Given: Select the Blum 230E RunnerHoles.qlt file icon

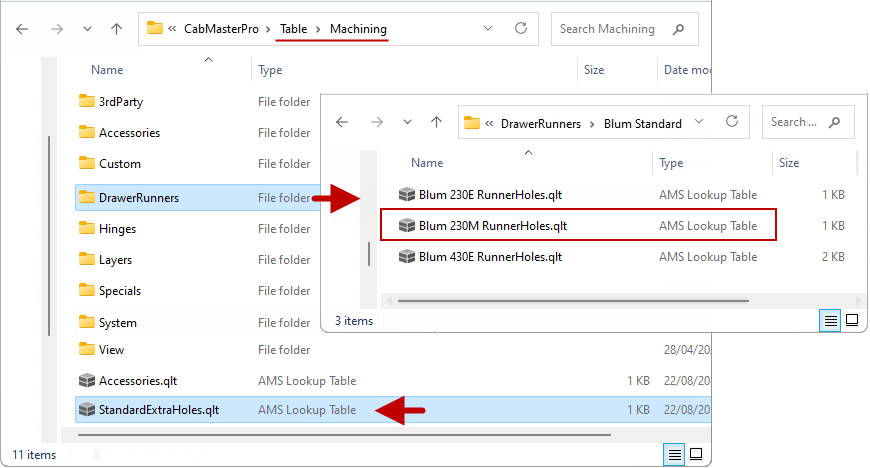Looking at the screenshot, I should pos(407,194).
